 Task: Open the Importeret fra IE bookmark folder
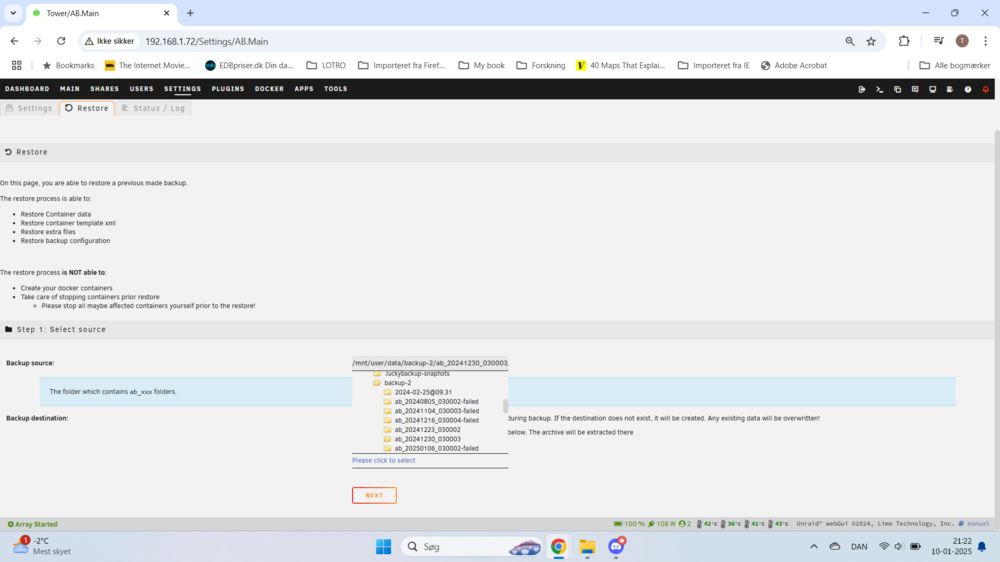(x=714, y=65)
